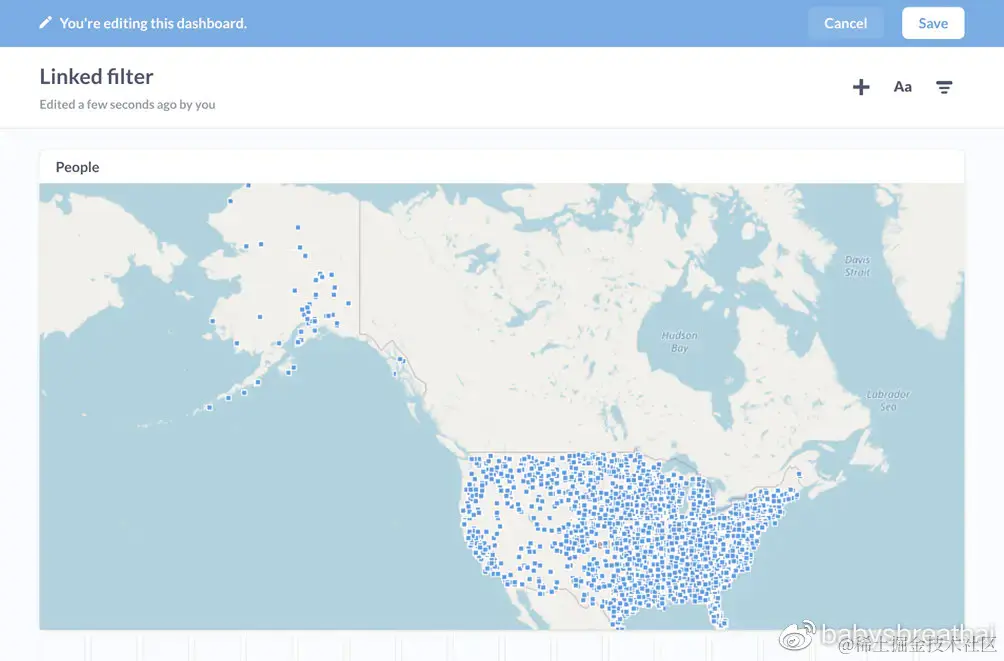Viewport: 1004px width, 661px height.
Task: Add a filter with the filter icon
Action: coord(944,87)
